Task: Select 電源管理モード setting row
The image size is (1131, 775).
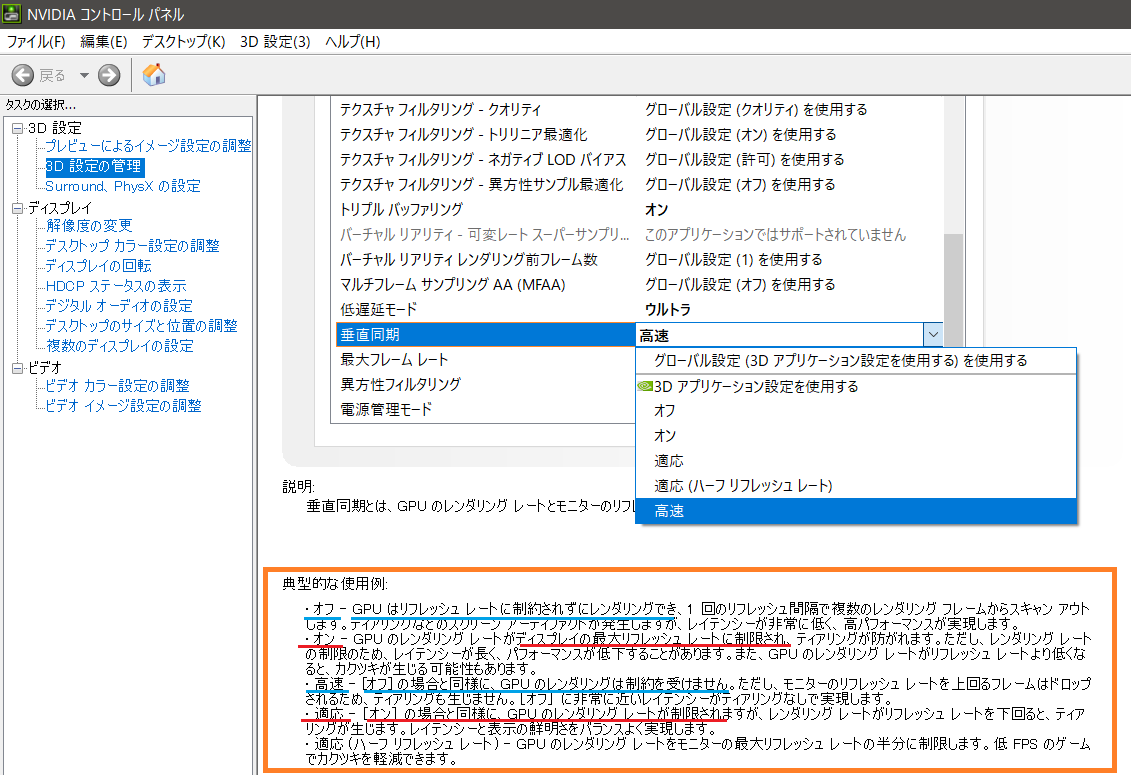Action: (485, 410)
